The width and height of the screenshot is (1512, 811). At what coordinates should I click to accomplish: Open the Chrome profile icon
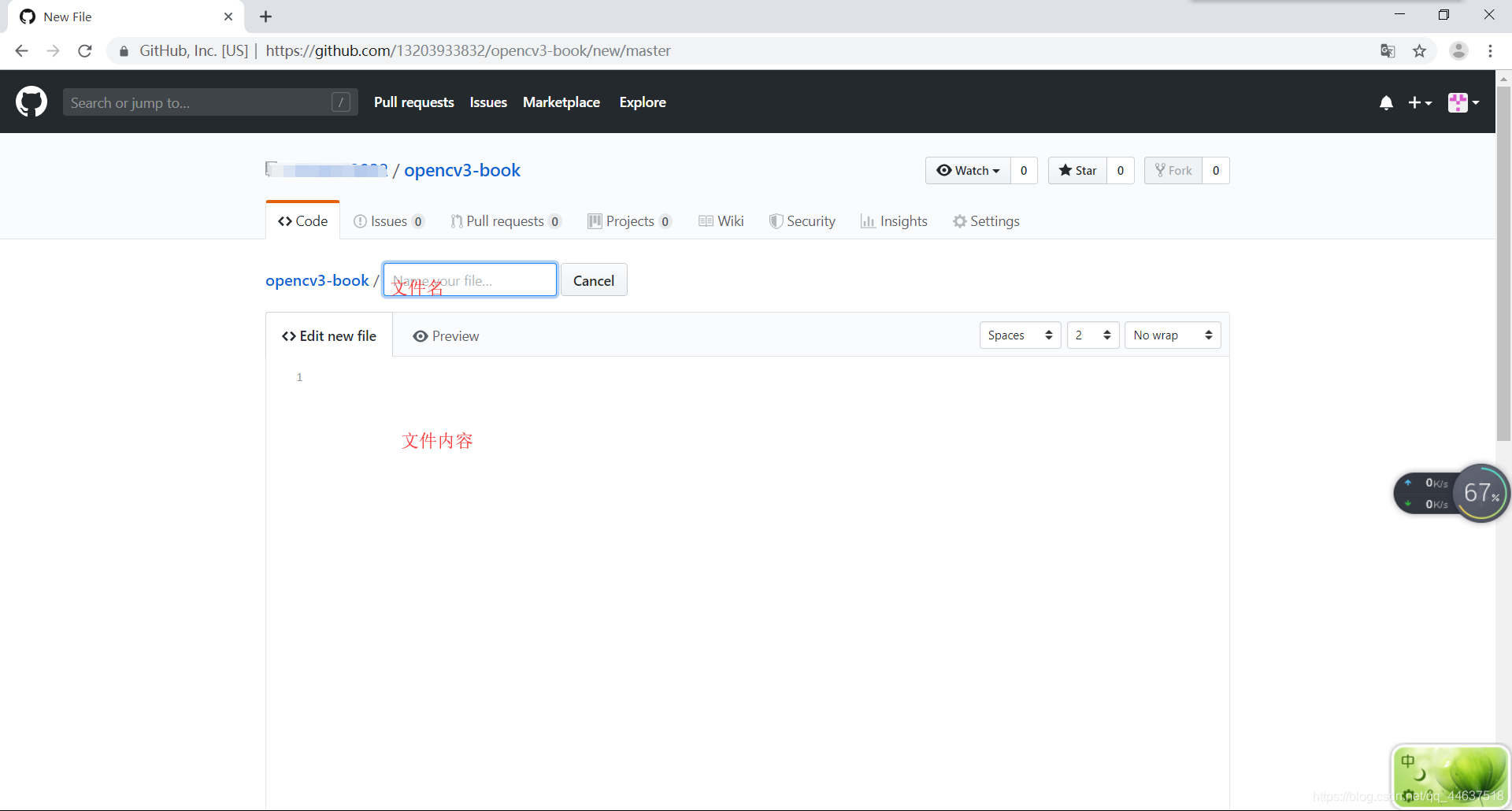[1458, 50]
